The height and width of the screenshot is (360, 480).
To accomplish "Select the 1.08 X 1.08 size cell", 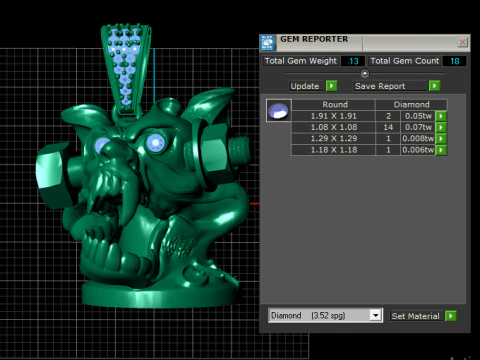I will (x=333, y=127).
